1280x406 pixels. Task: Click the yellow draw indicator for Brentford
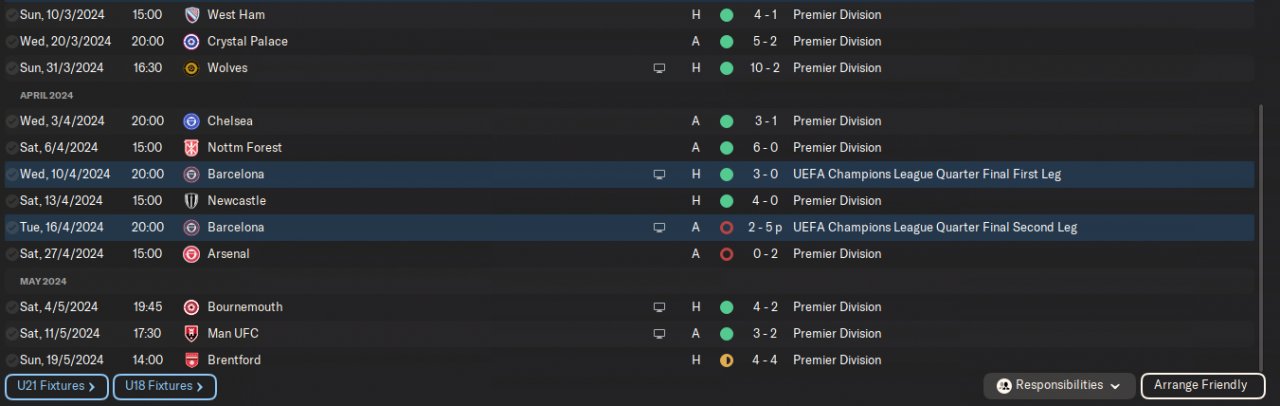point(726,360)
